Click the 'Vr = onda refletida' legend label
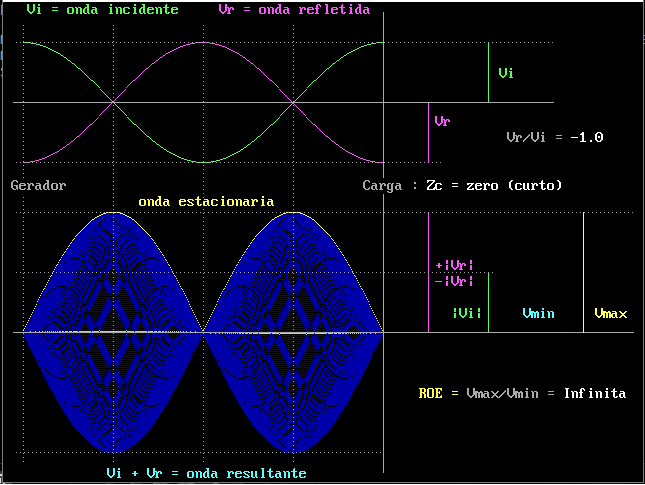Screen dimensions: 645x485 [294, 10]
